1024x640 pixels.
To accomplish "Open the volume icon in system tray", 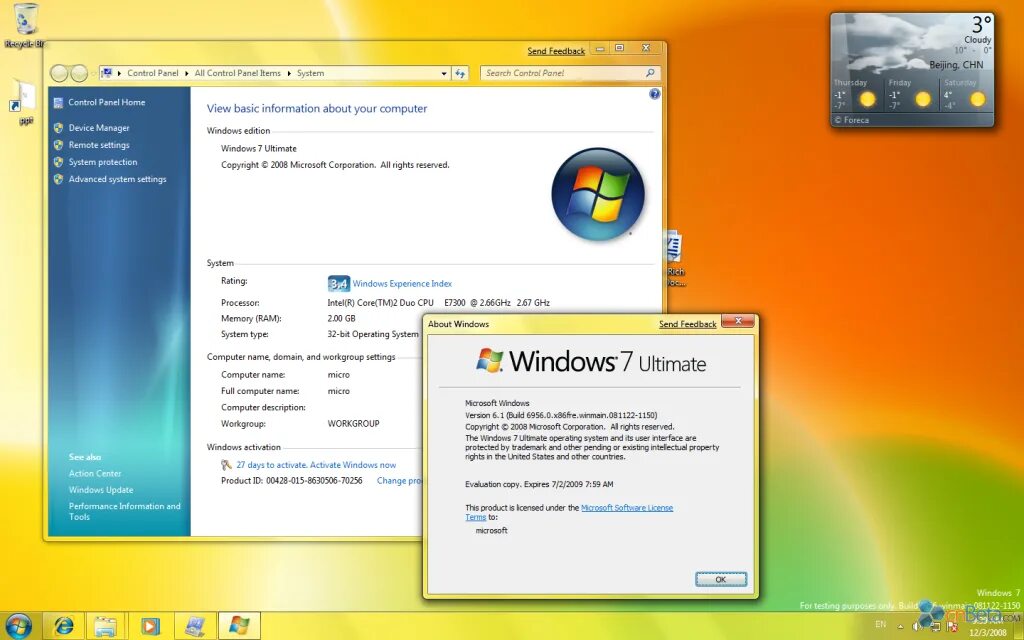I will [x=917, y=626].
